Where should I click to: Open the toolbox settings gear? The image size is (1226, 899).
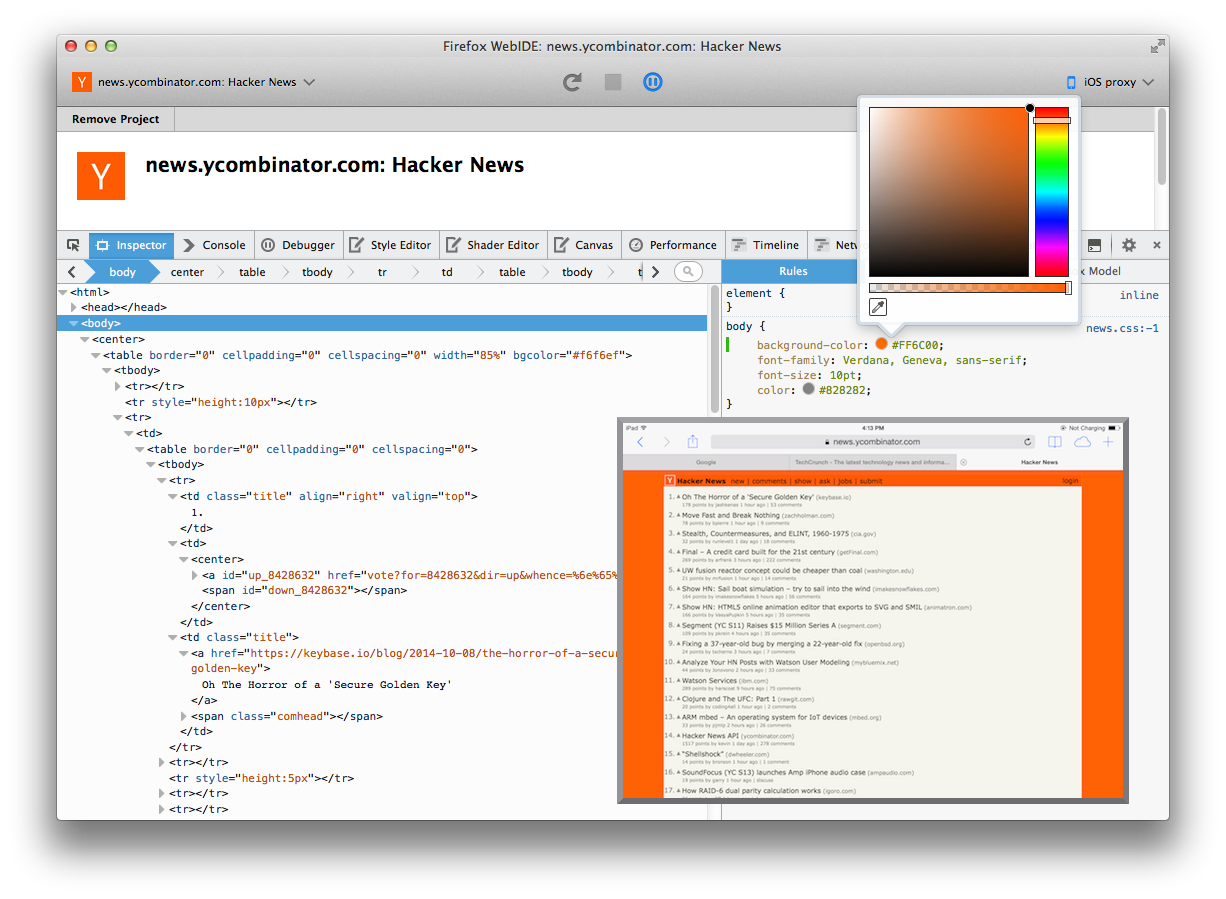1129,245
